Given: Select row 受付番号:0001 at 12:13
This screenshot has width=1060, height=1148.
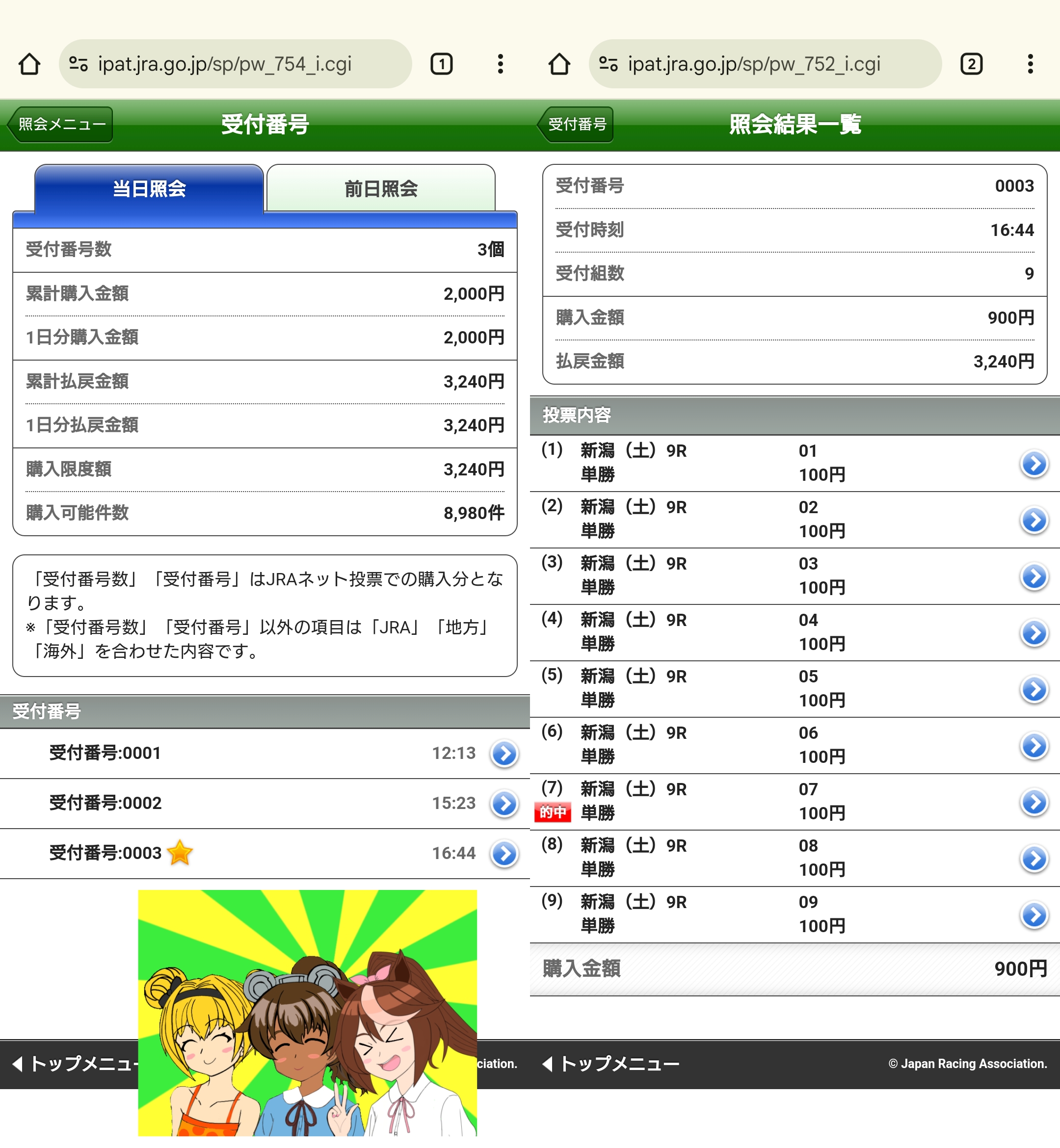Looking at the screenshot, I should tap(265, 754).
